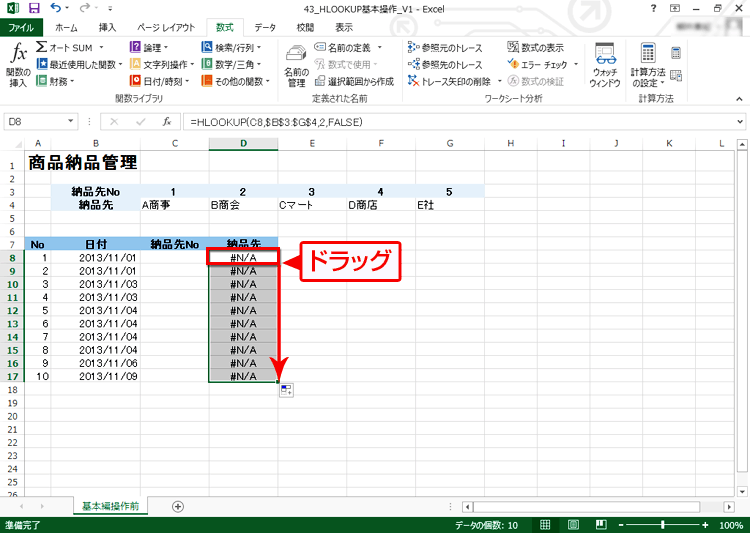Expand the formula bar chevron
The width and height of the screenshot is (750, 533).
[740, 122]
